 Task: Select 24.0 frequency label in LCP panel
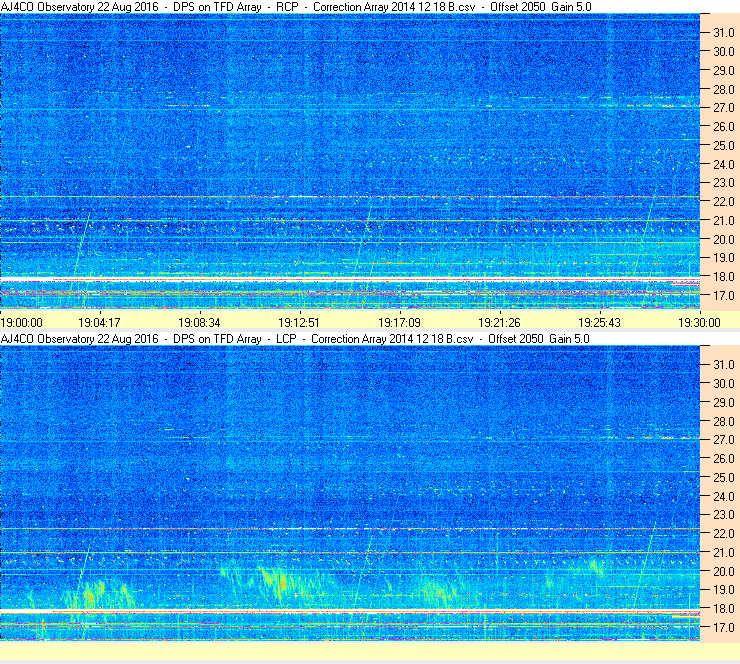point(723,496)
